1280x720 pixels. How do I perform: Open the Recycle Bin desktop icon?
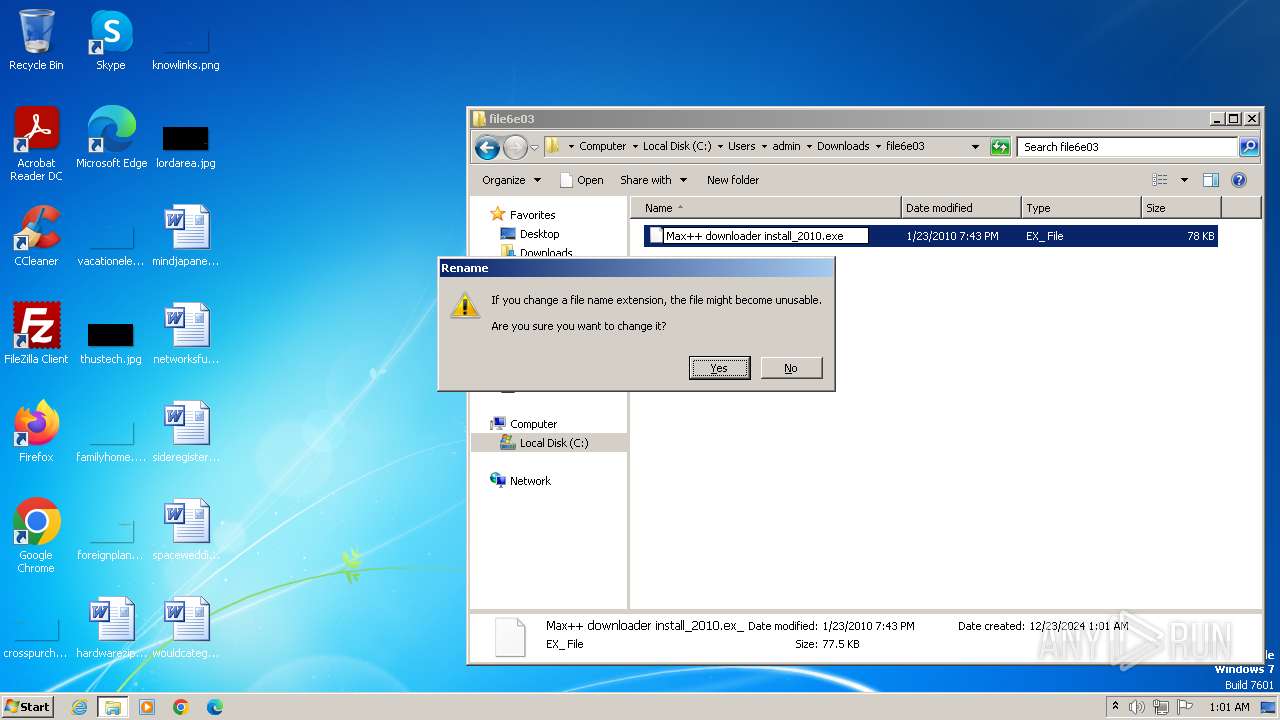(x=36, y=40)
